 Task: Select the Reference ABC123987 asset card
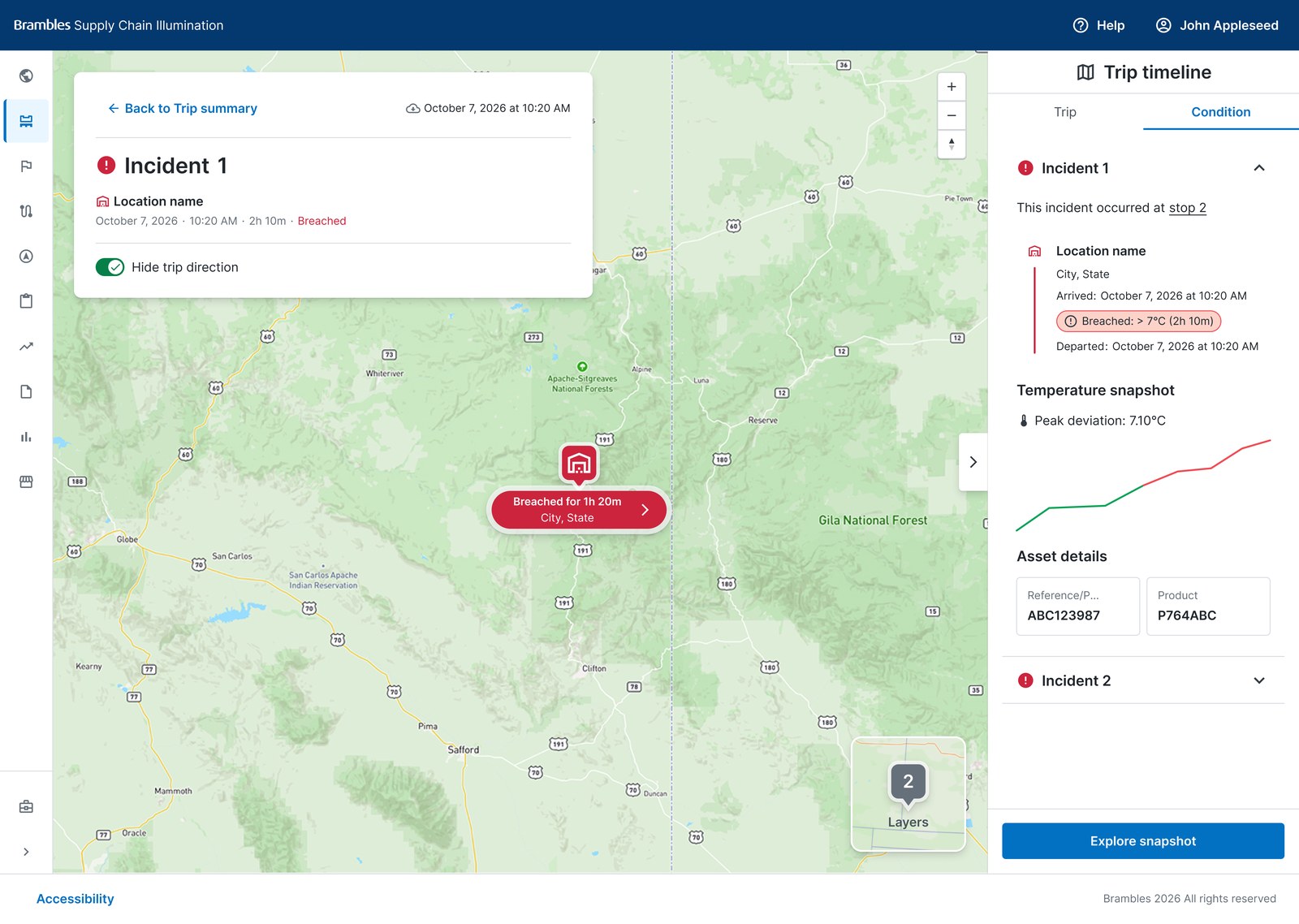[x=1078, y=607]
